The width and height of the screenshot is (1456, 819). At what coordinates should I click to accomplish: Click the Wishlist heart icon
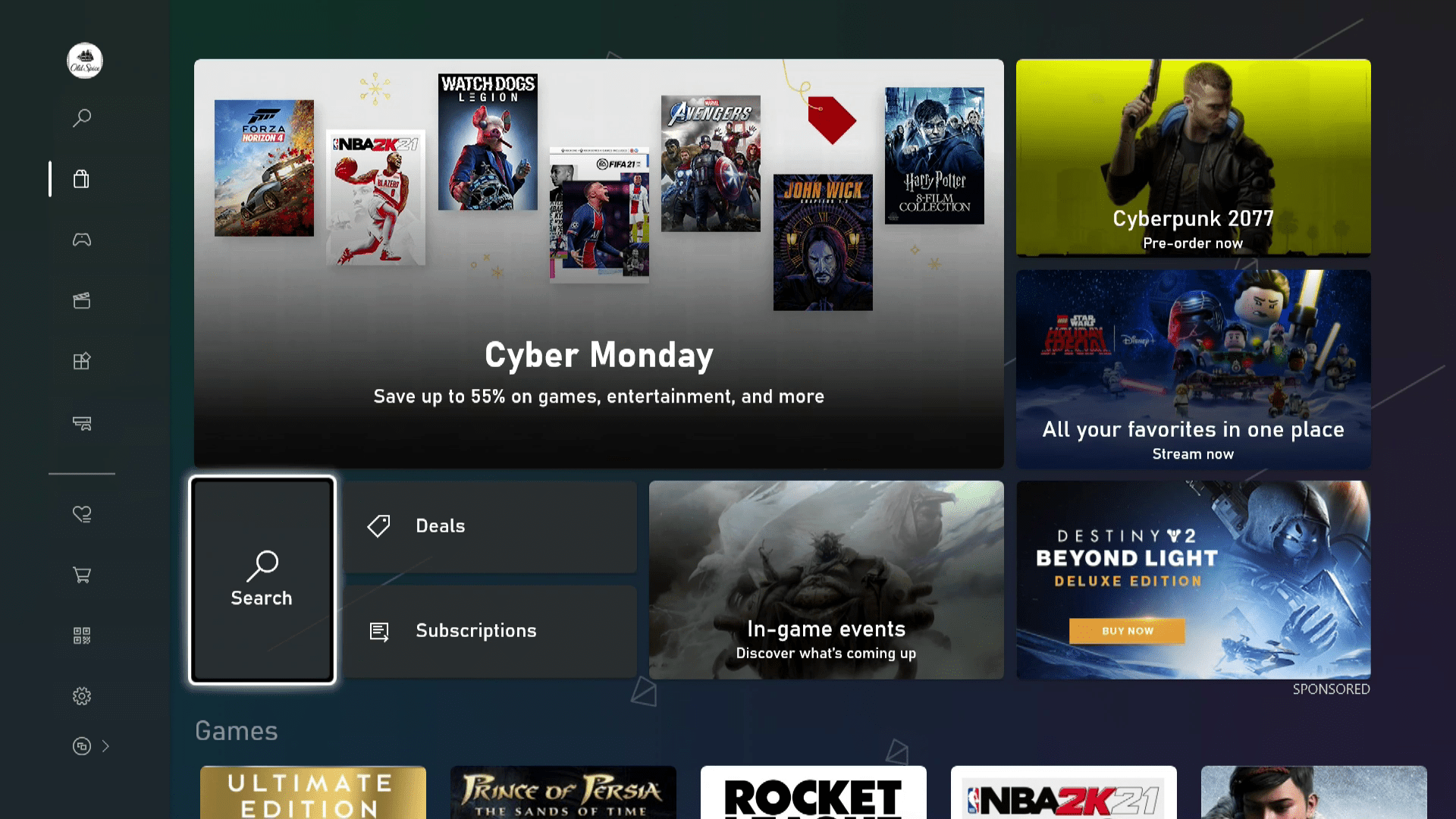click(82, 514)
